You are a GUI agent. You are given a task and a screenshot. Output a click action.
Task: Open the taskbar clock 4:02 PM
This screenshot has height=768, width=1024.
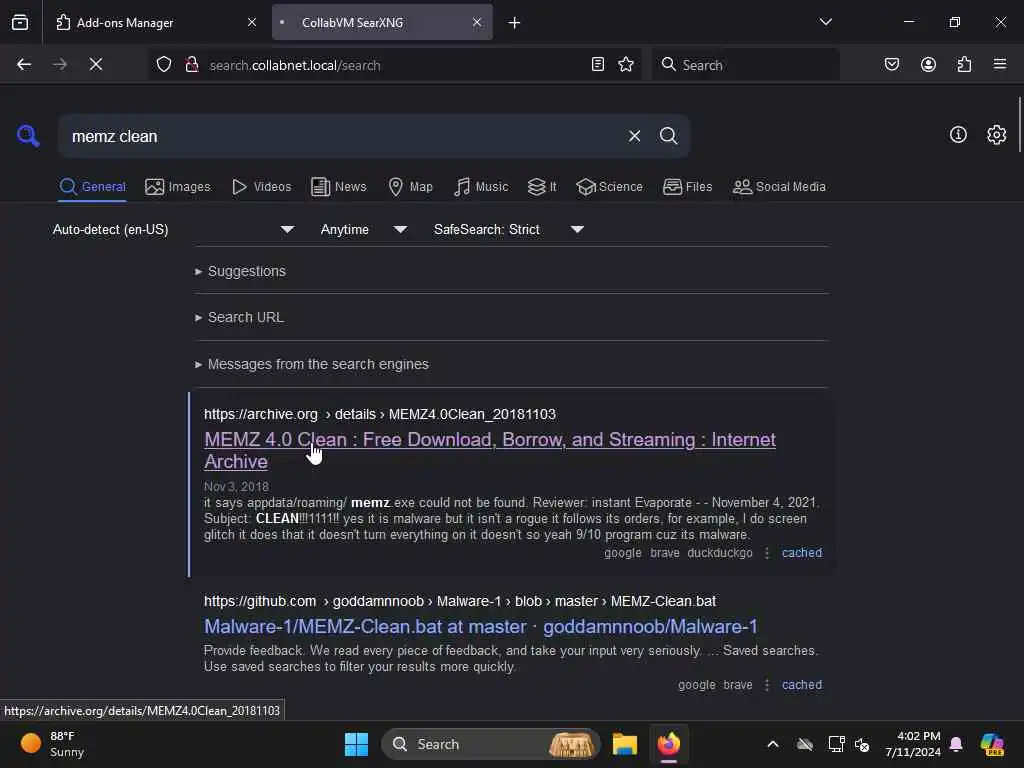[912, 744]
